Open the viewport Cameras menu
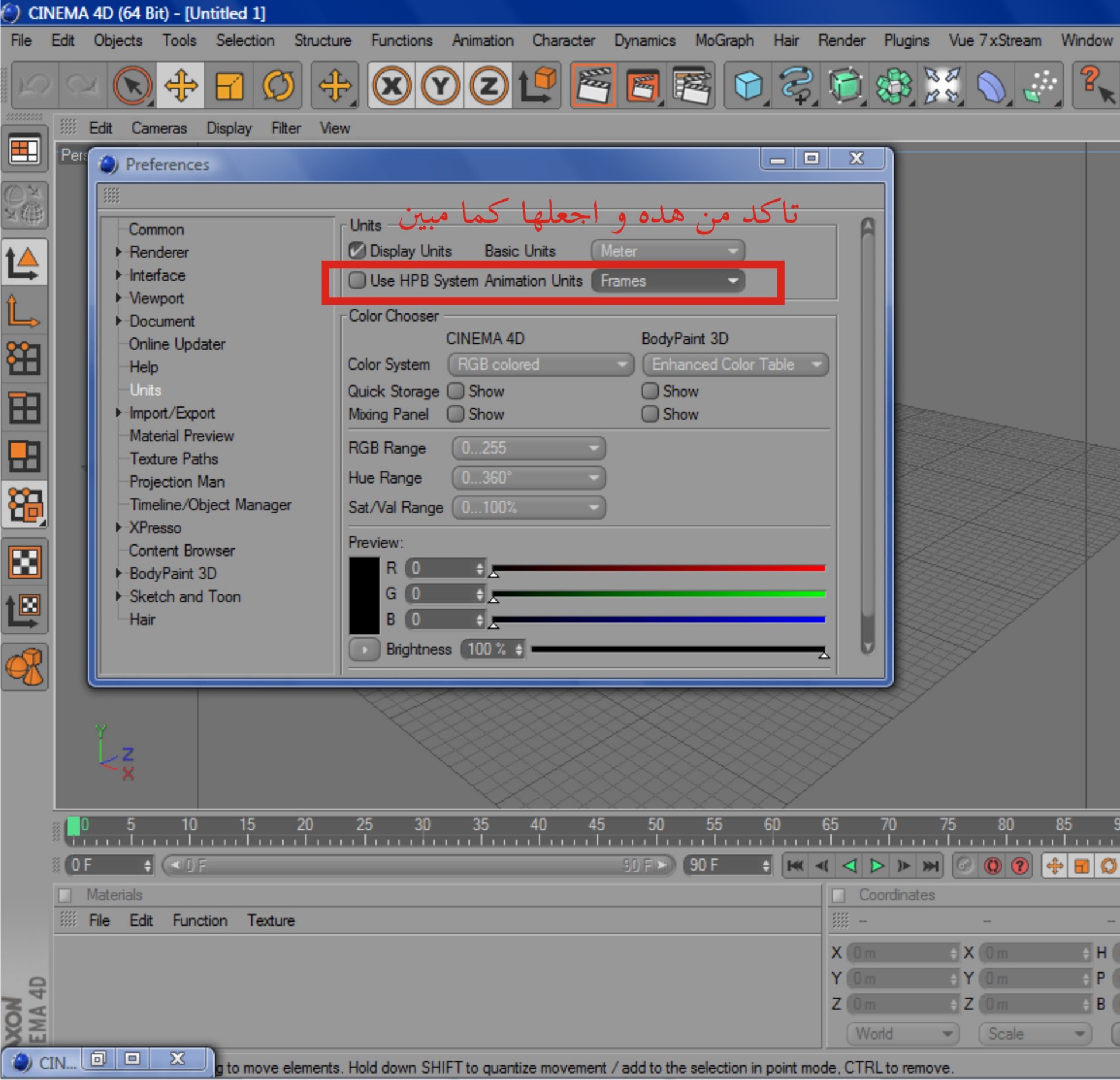 click(x=158, y=128)
